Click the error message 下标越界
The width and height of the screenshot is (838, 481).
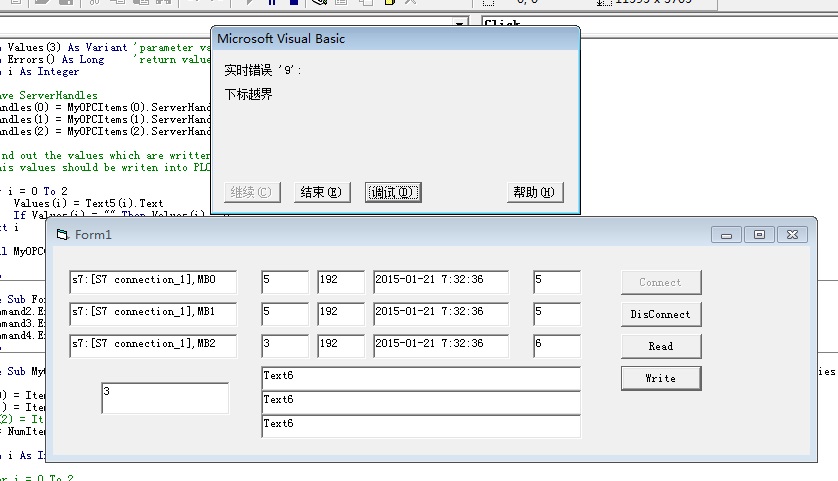tap(249, 95)
